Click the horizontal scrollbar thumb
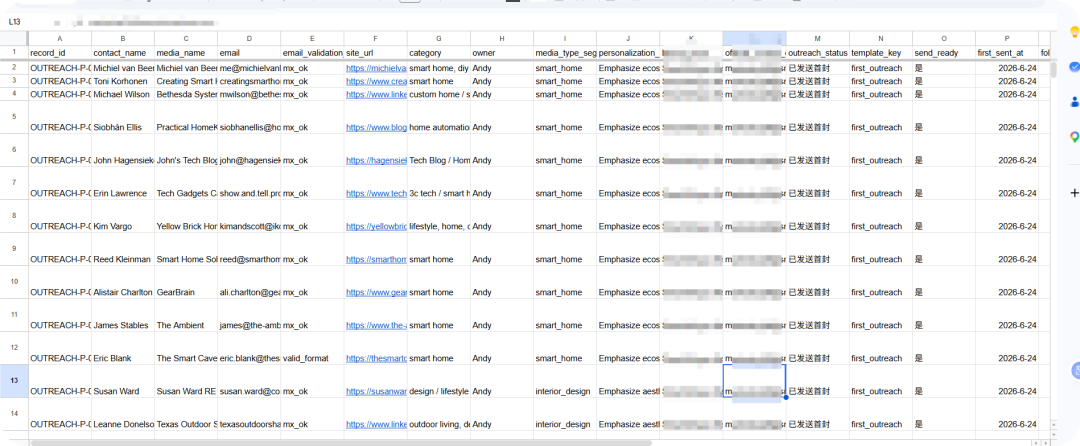The image size is (1080, 446). click(x=342, y=443)
